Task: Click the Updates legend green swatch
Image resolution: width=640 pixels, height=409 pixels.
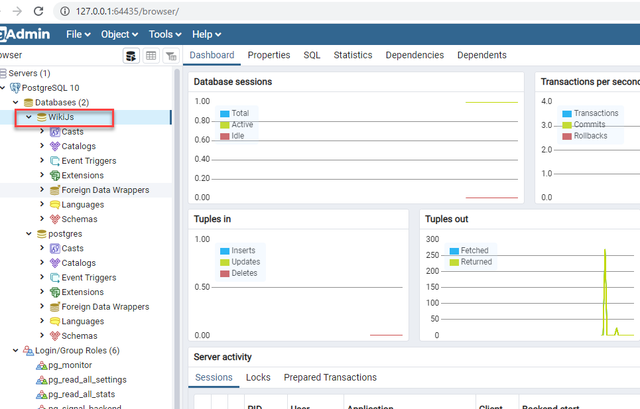Action: click(x=224, y=262)
